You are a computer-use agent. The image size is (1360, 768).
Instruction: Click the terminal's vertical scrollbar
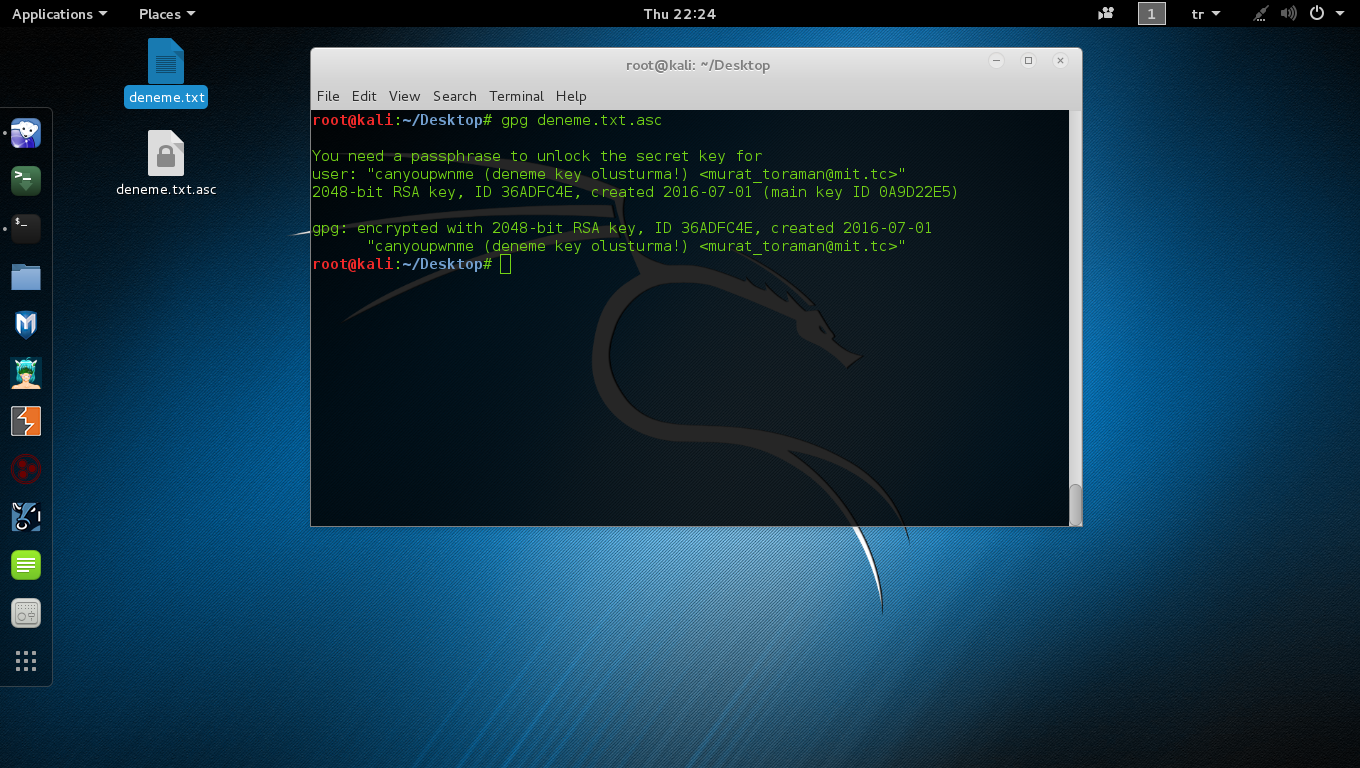click(x=1075, y=503)
